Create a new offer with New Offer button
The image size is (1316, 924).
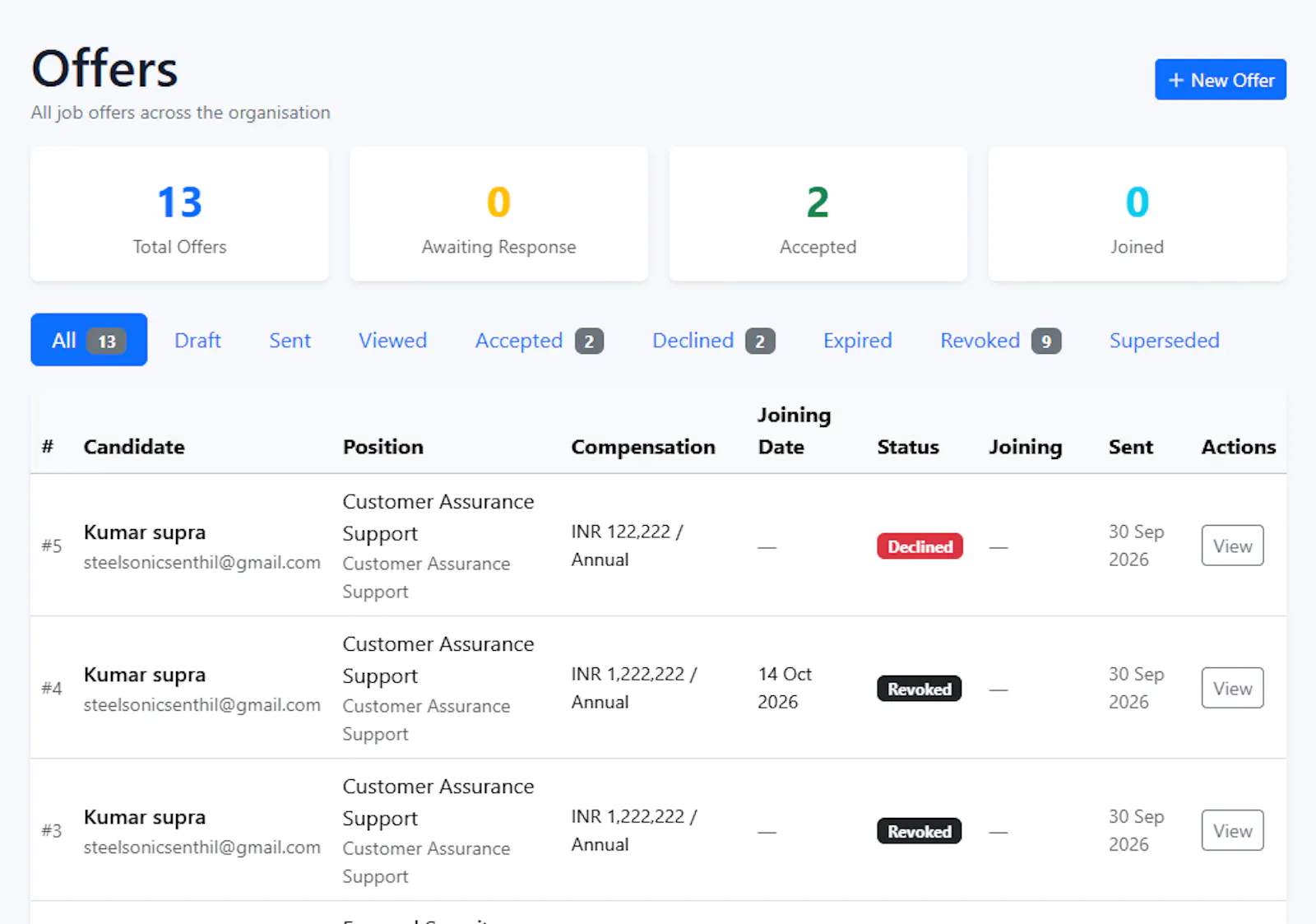tap(1220, 80)
